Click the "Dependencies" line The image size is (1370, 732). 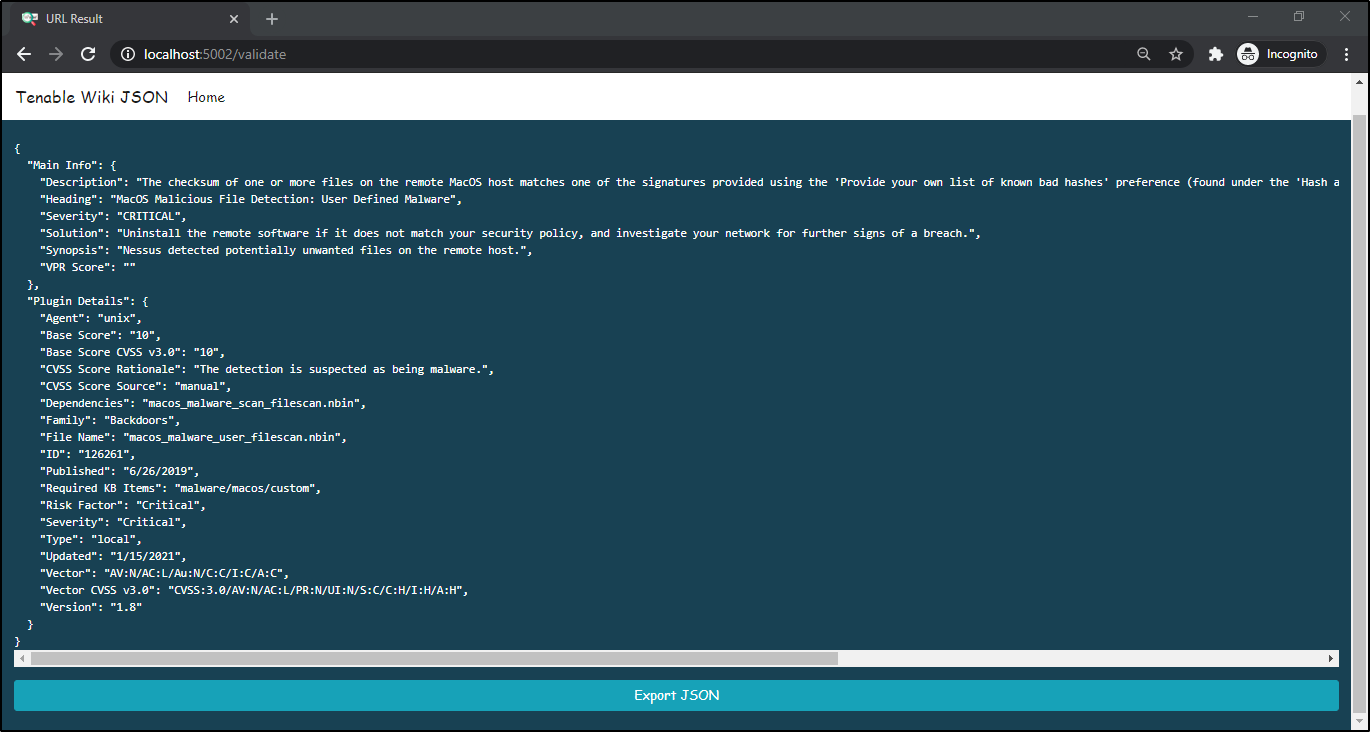pyautogui.click(x=203, y=403)
